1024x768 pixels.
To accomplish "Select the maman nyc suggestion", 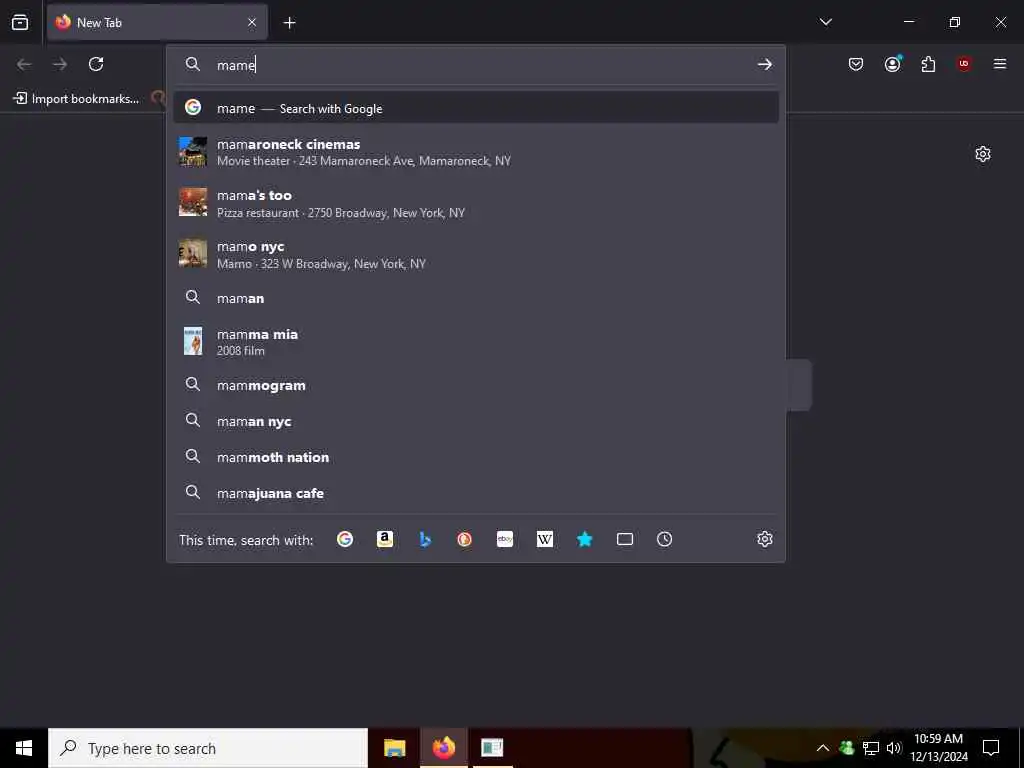I will [x=475, y=421].
